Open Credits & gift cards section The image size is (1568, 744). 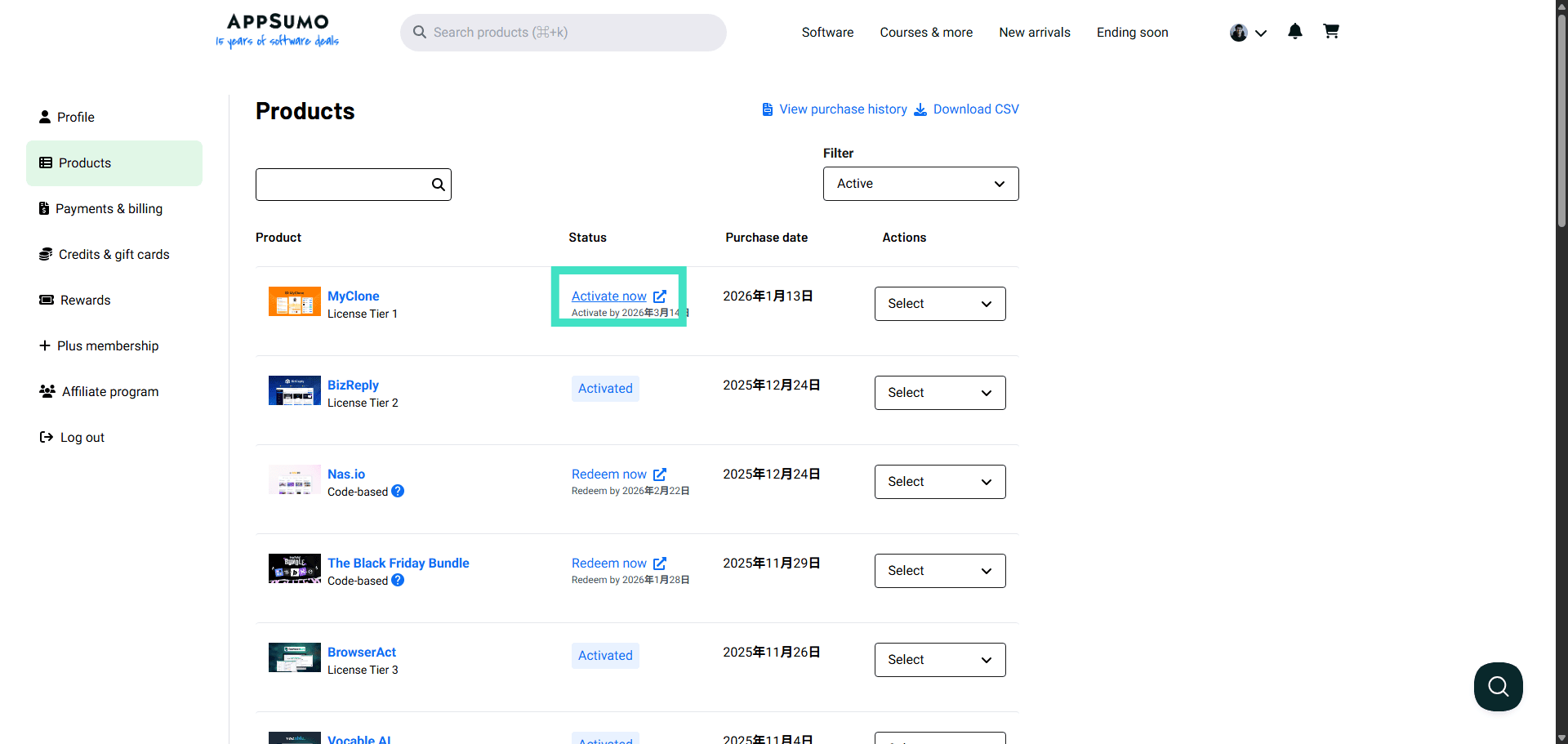[x=114, y=255]
